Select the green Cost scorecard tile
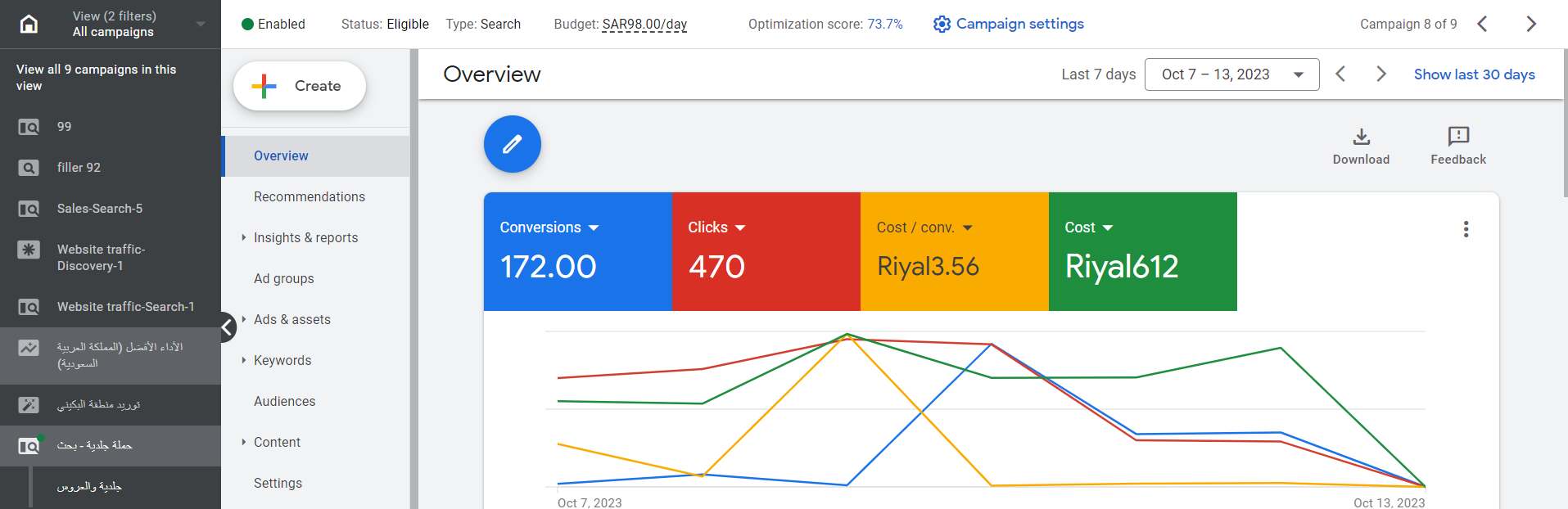Image resolution: width=1568 pixels, height=509 pixels. (1141, 252)
